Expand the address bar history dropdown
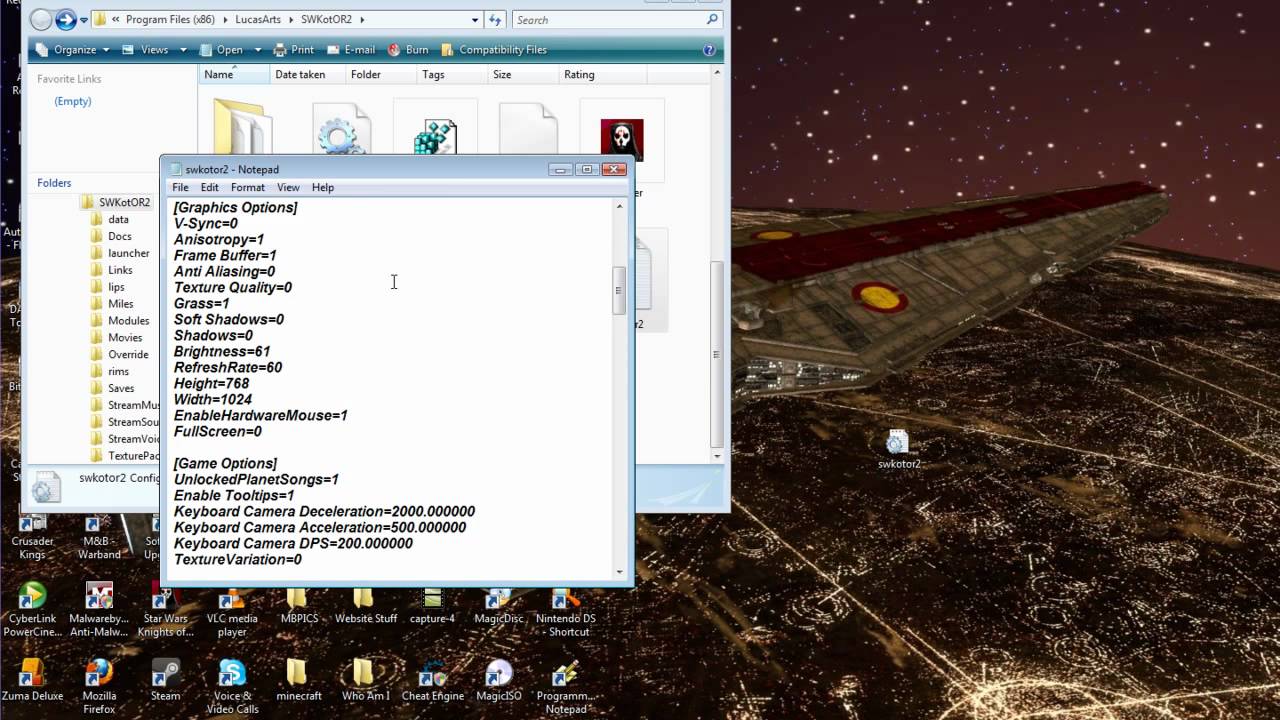 (475, 19)
